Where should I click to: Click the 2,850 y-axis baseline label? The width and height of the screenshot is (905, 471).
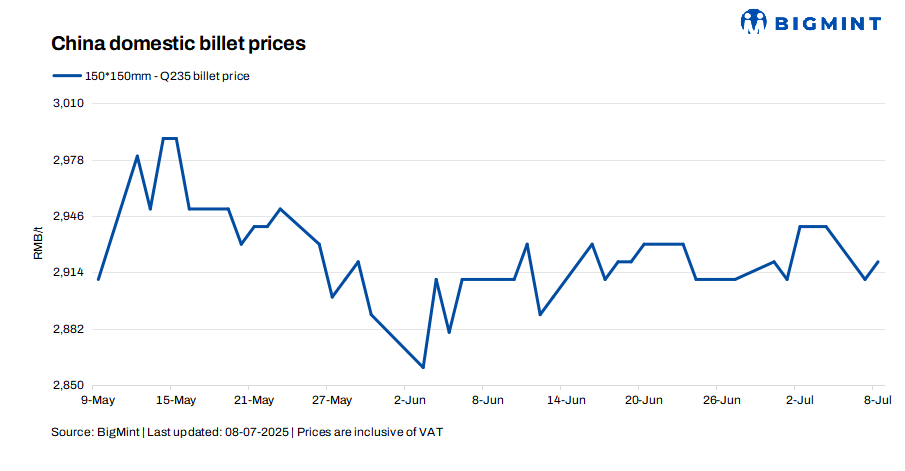point(68,385)
